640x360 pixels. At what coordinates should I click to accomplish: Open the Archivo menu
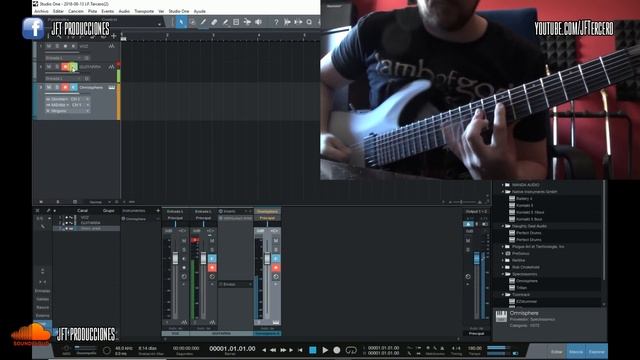[x=41, y=11]
